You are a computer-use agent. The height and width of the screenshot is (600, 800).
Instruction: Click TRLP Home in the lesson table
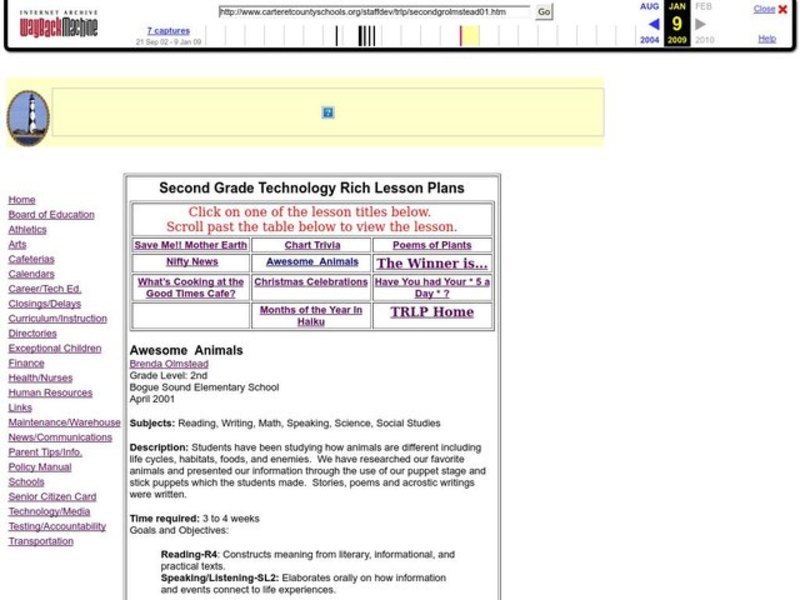430,312
